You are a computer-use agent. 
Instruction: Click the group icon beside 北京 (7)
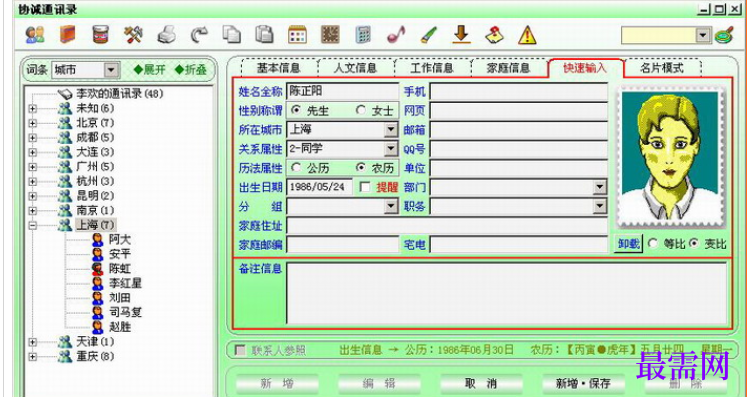65,123
